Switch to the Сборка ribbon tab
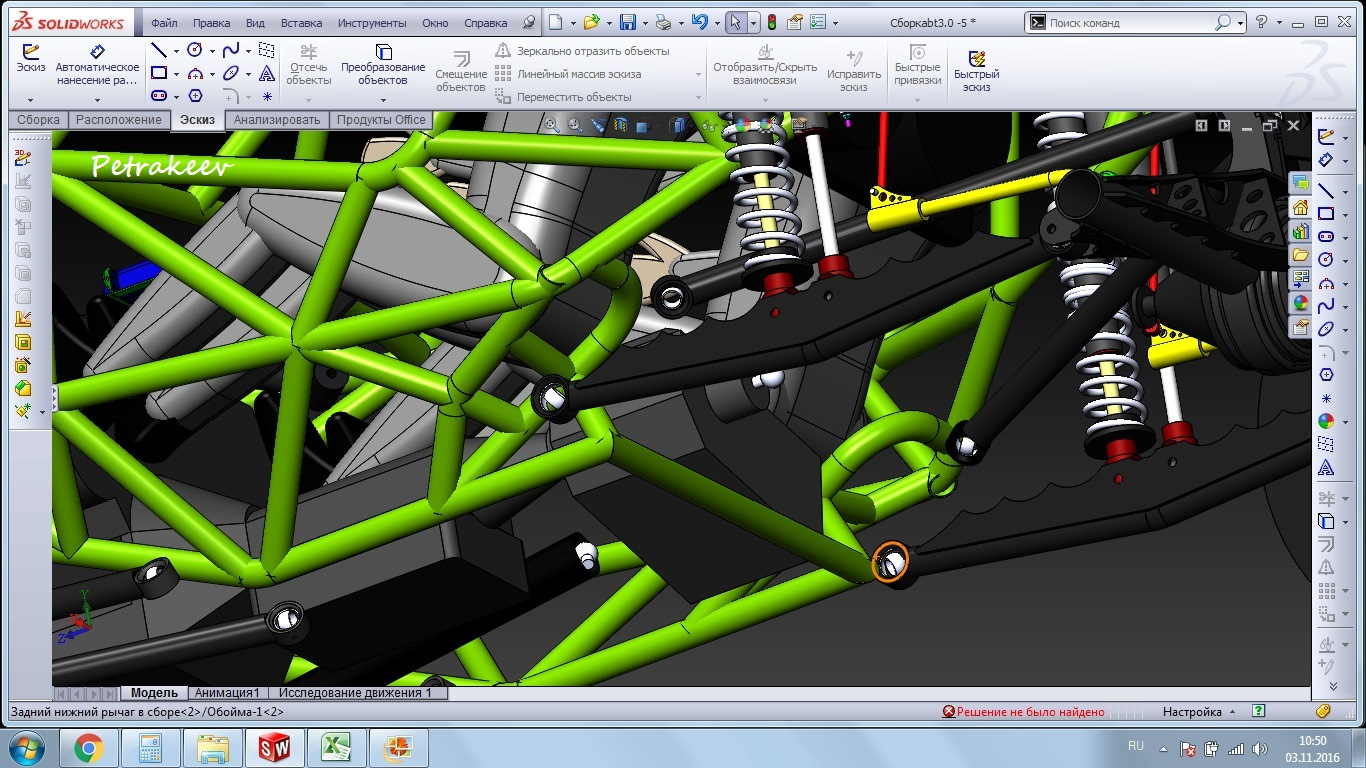This screenshot has width=1366, height=768. coord(38,120)
